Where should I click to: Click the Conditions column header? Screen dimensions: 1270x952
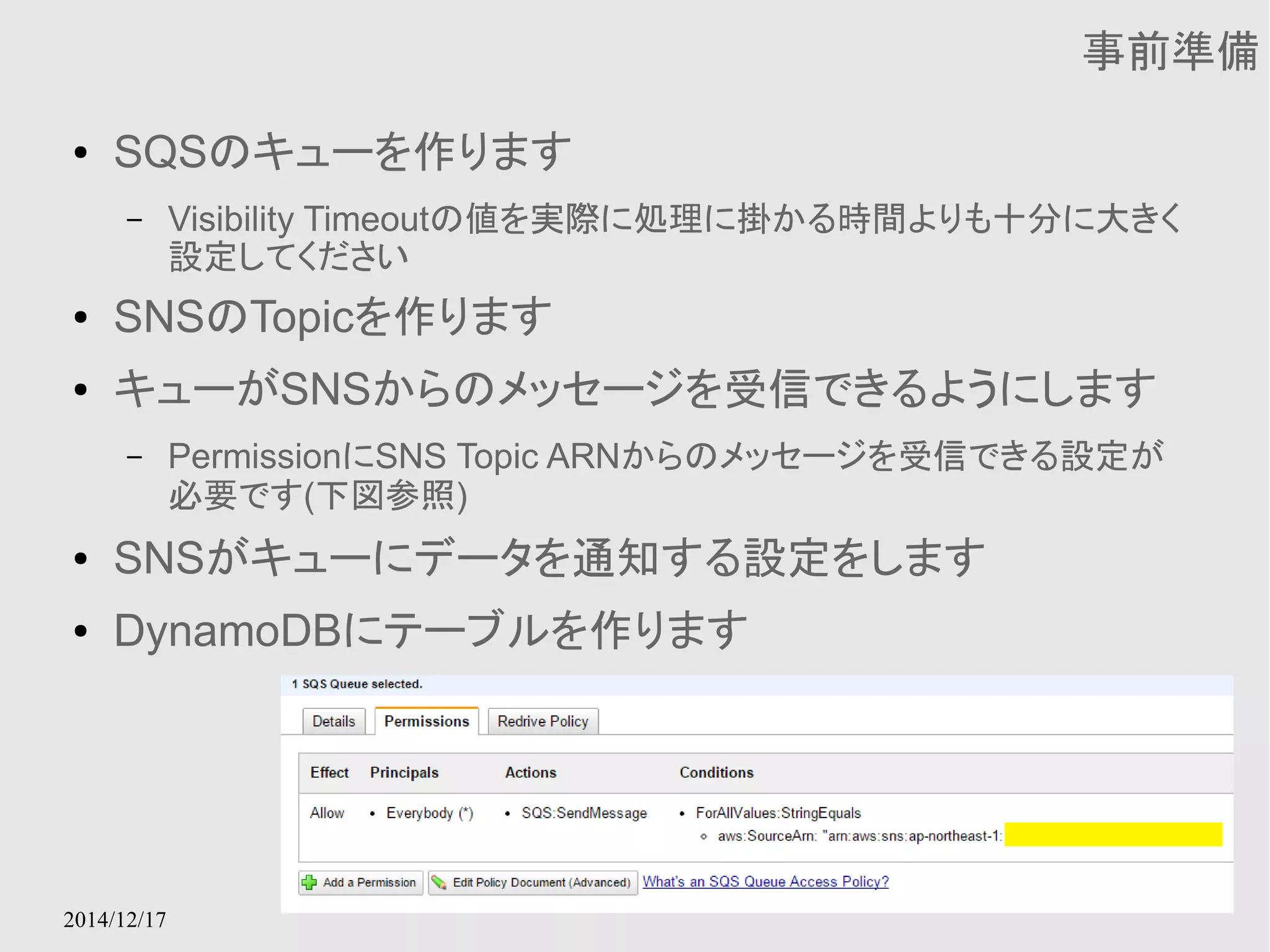716,772
